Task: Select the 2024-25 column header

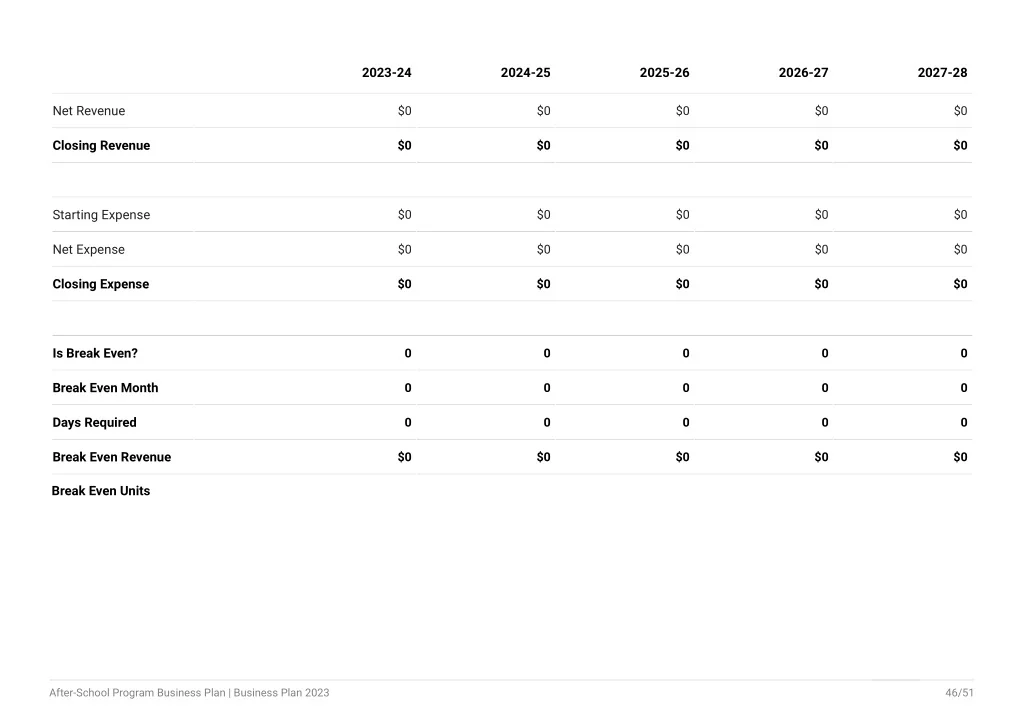Action: (526, 72)
